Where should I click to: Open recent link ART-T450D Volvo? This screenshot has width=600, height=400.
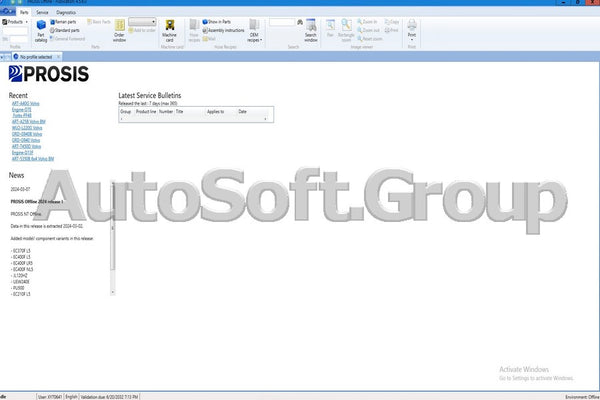[x=26, y=146]
